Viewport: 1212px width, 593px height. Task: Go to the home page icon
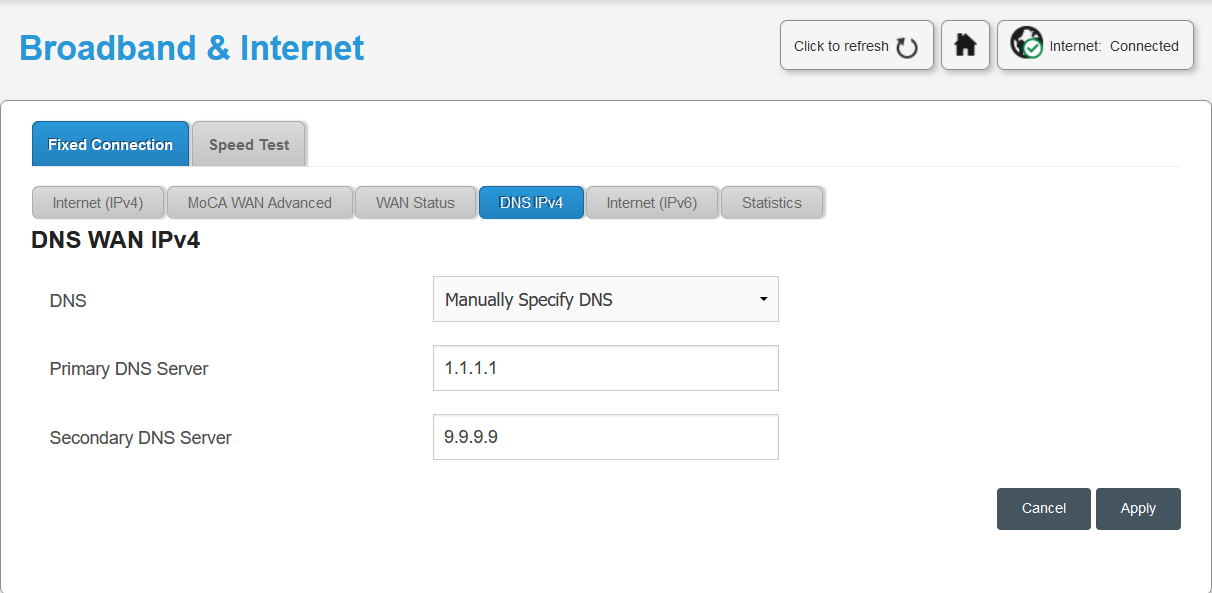click(x=965, y=45)
